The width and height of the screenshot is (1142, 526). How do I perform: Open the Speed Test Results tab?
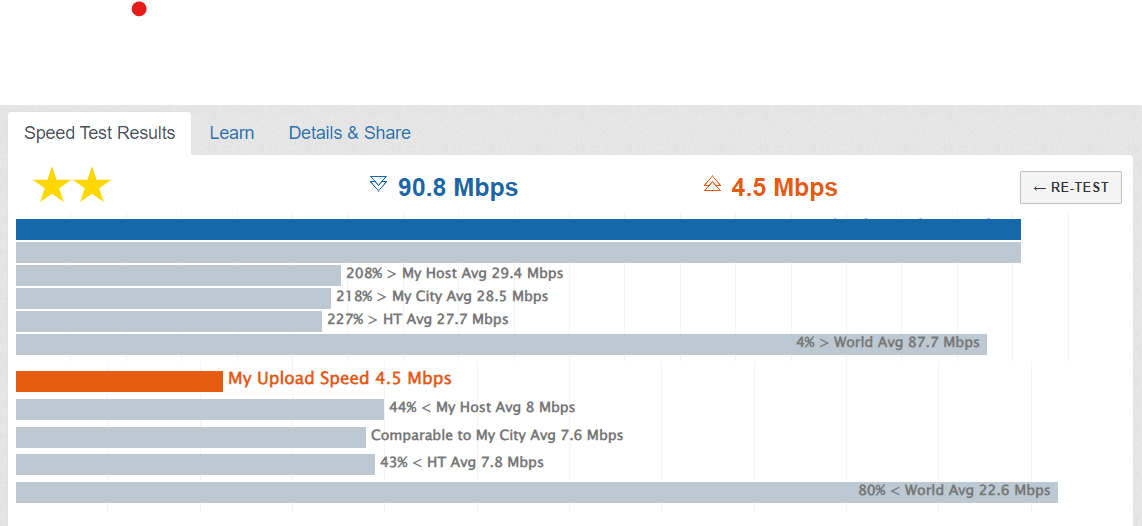tap(100, 133)
